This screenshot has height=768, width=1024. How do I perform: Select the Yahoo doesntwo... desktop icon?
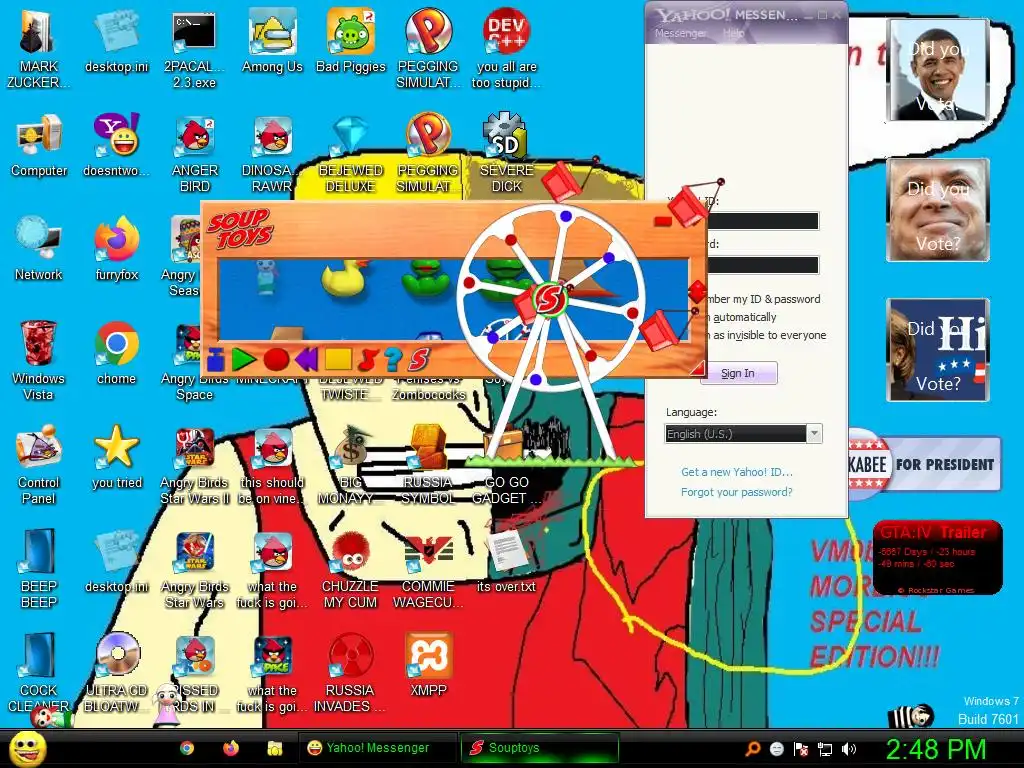coord(116,146)
